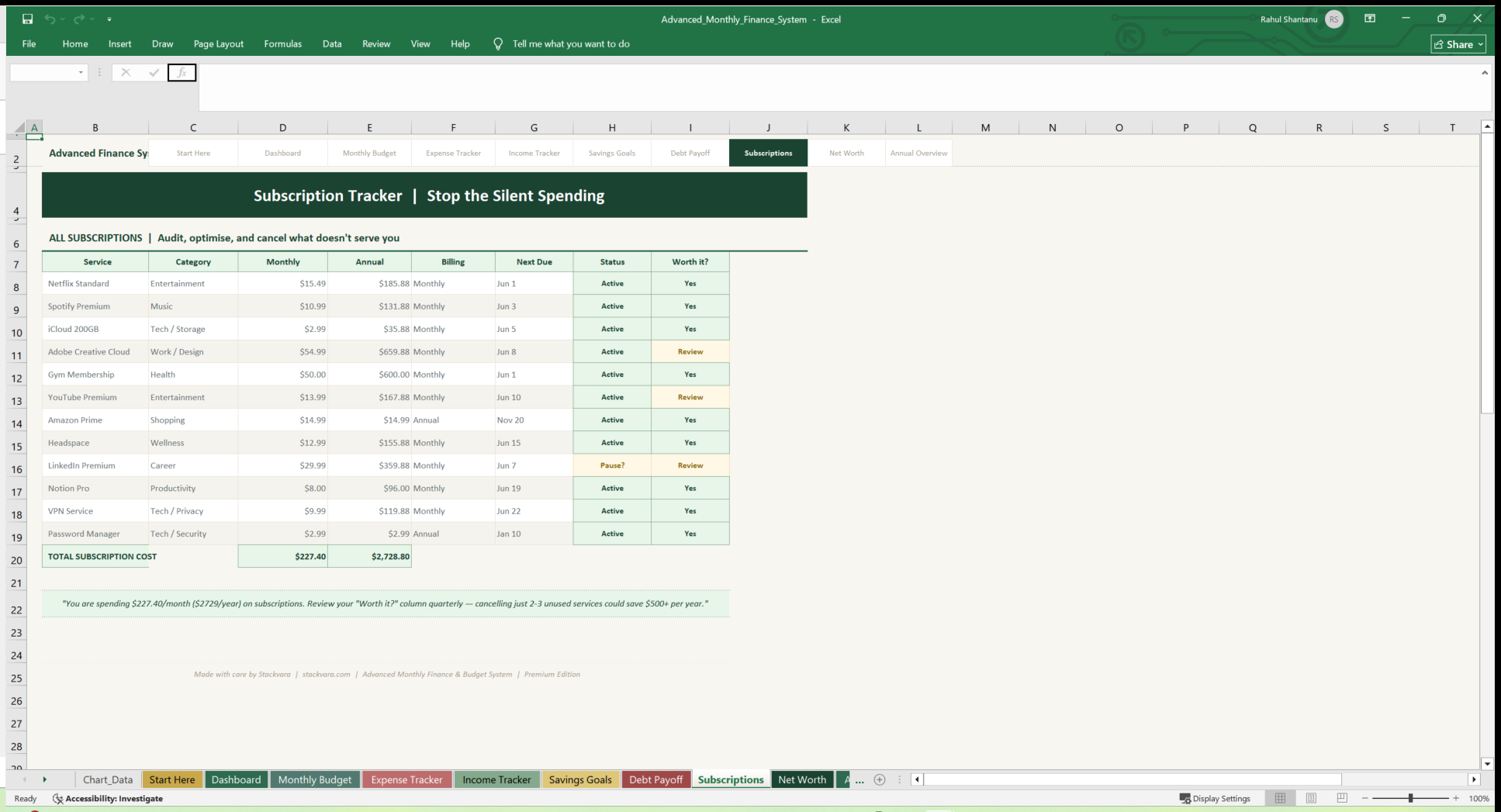Open Display Settings in status bar

click(x=1215, y=799)
